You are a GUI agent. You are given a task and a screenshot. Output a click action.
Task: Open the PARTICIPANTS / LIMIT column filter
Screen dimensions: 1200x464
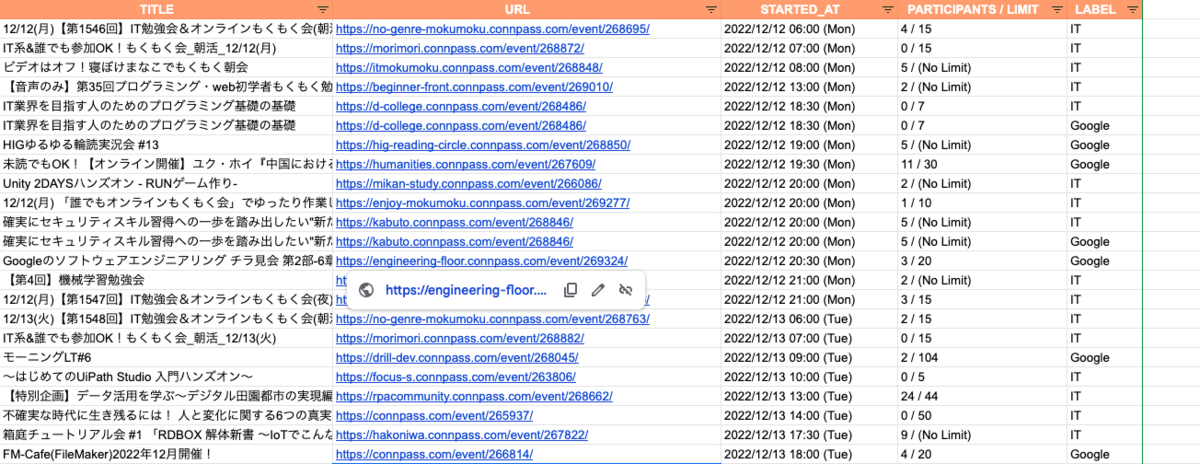[x=1057, y=9]
